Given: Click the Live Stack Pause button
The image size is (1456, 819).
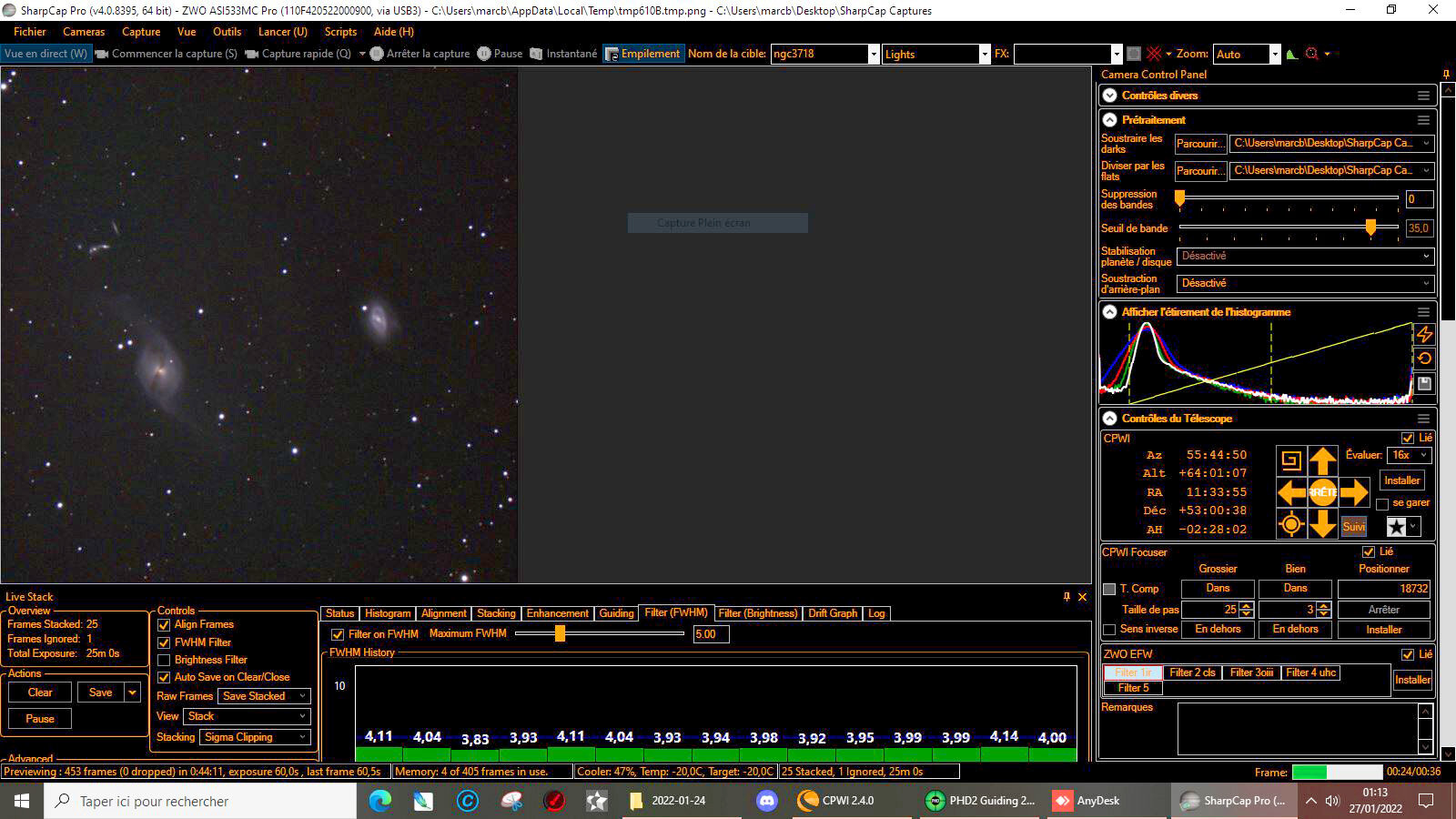Looking at the screenshot, I should pyautogui.click(x=40, y=719).
